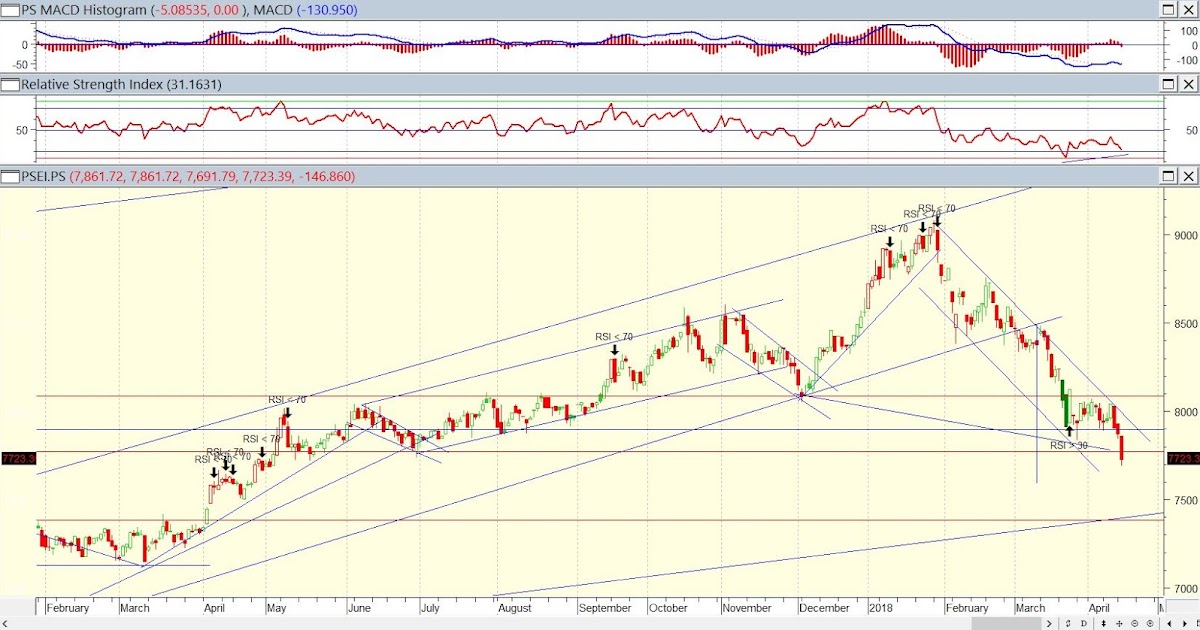Image resolution: width=1200 pixels, height=630 pixels.
Task: Step the chart backward with left arrow icon
Action: [x=1170, y=623]
